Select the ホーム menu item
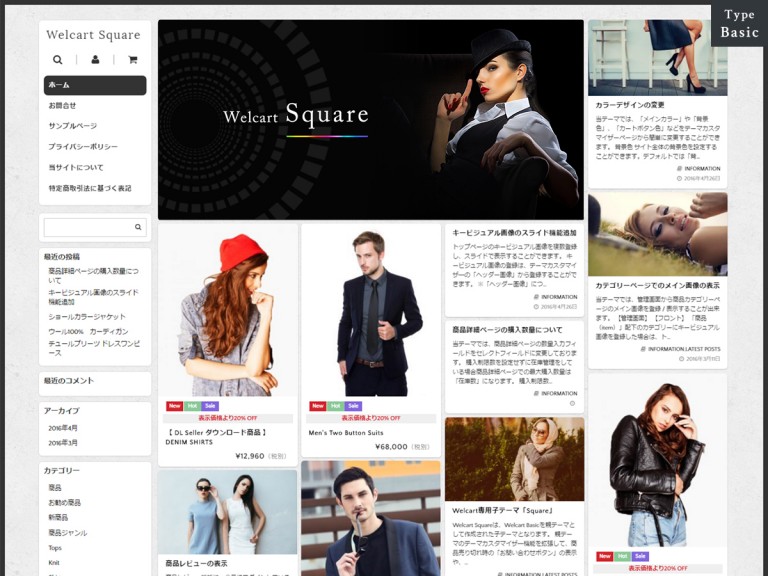The width and height of the screenshot is (768, 576). tap(95, 85)
